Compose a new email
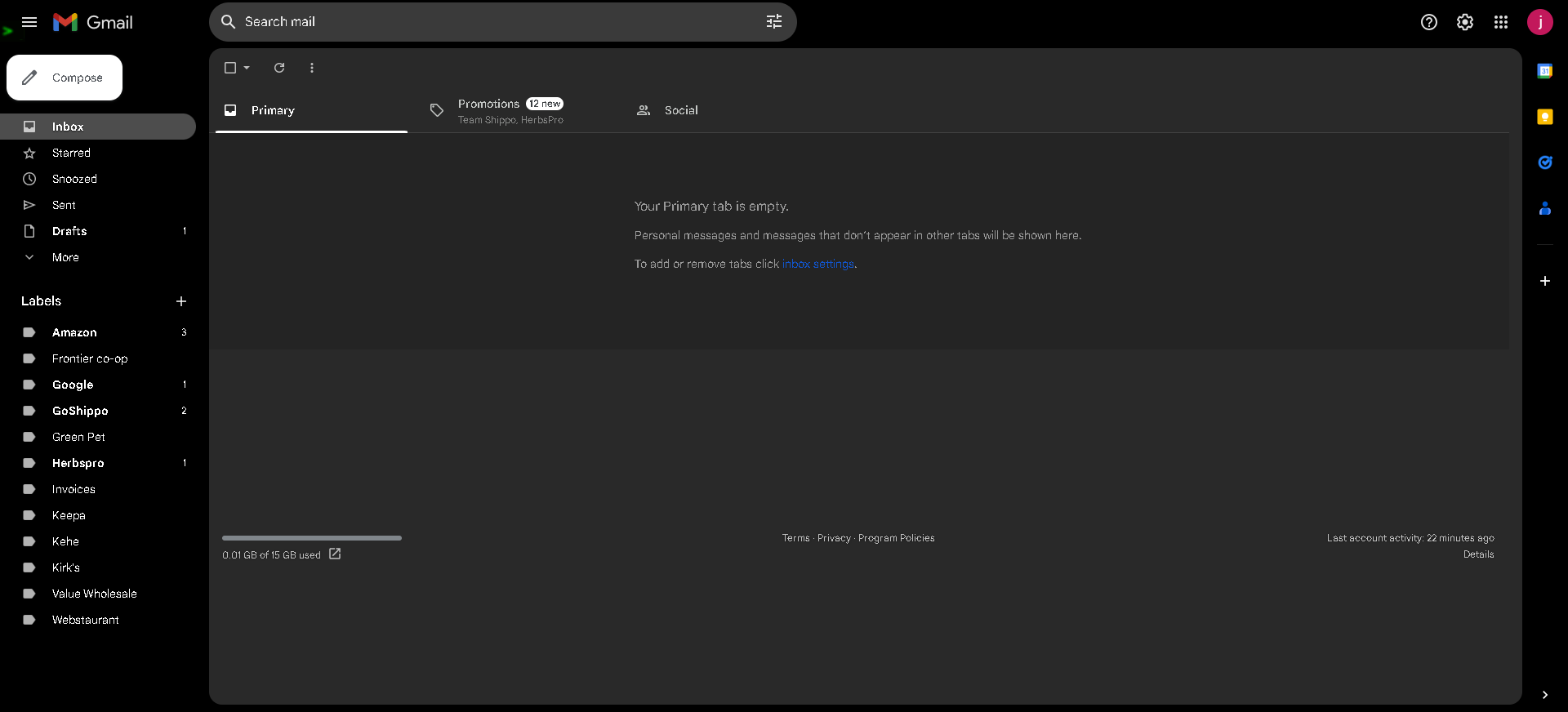Screen dimensions: 1568x712 (x=65, y=78)
